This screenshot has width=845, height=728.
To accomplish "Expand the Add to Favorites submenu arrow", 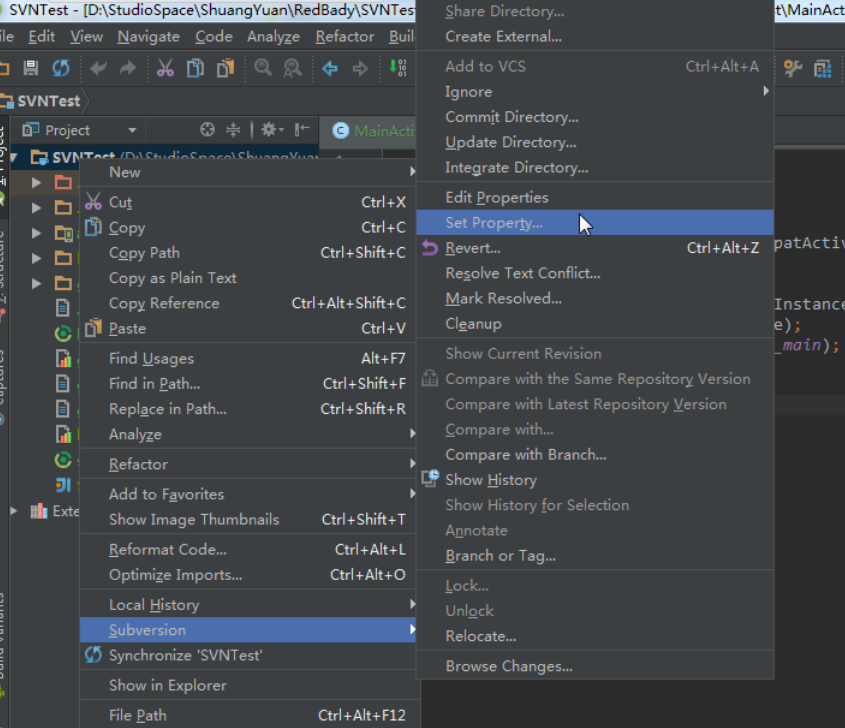I will coord(412,493).
